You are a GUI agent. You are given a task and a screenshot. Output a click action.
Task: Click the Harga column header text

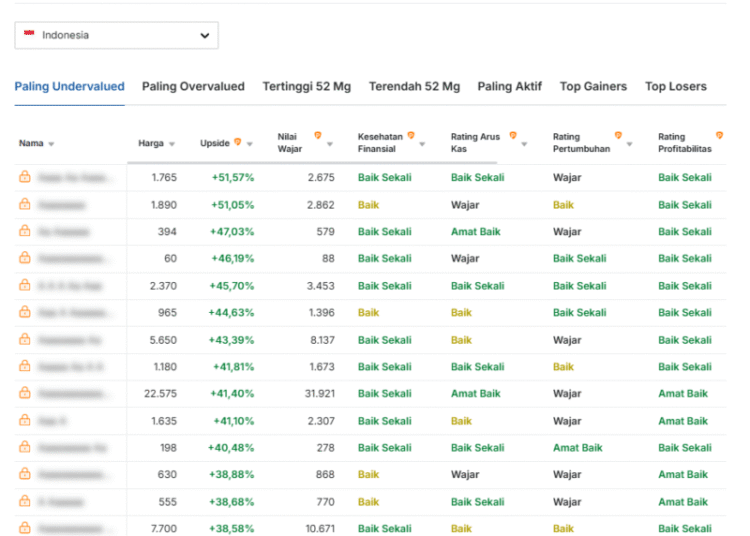151,143
